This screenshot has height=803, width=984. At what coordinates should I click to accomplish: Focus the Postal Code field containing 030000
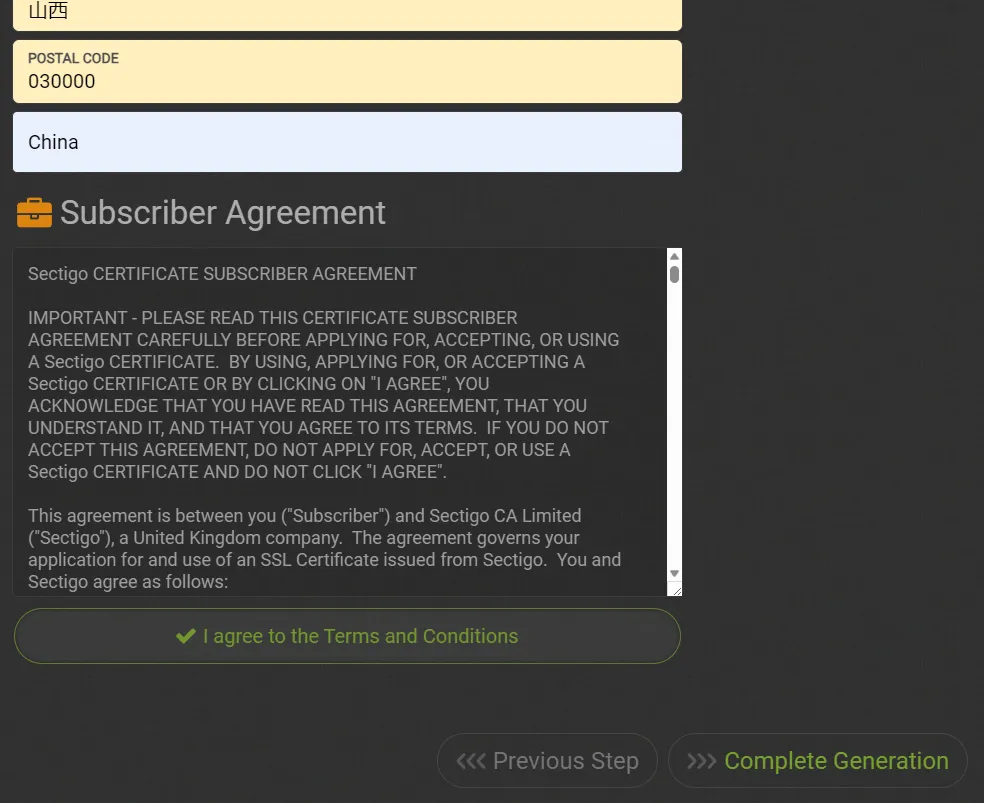(347, 82)
